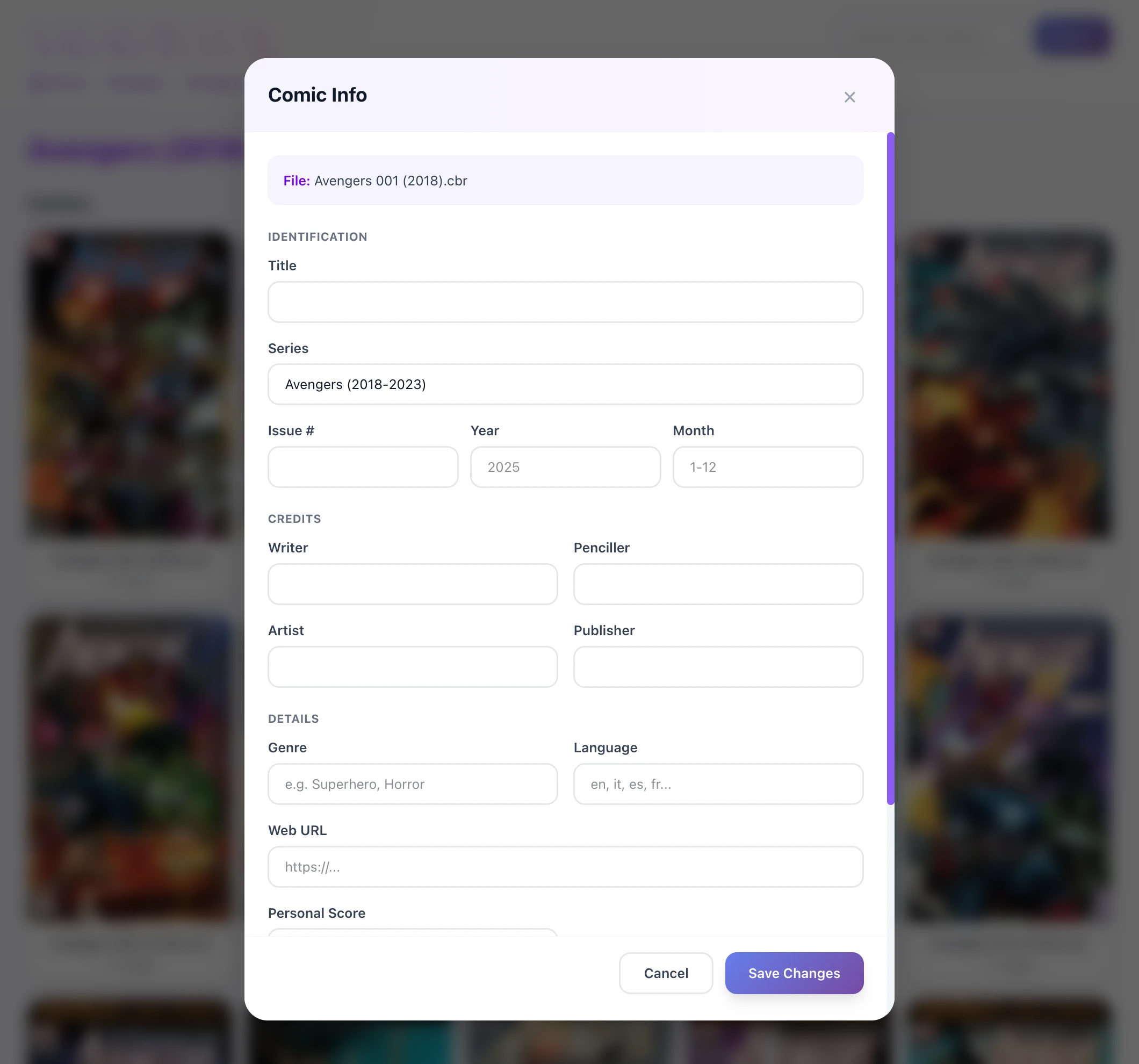Select the CREDITS section label
Screen dimensions: 1139x1064
pyautogui.click(x=294, y=519)
